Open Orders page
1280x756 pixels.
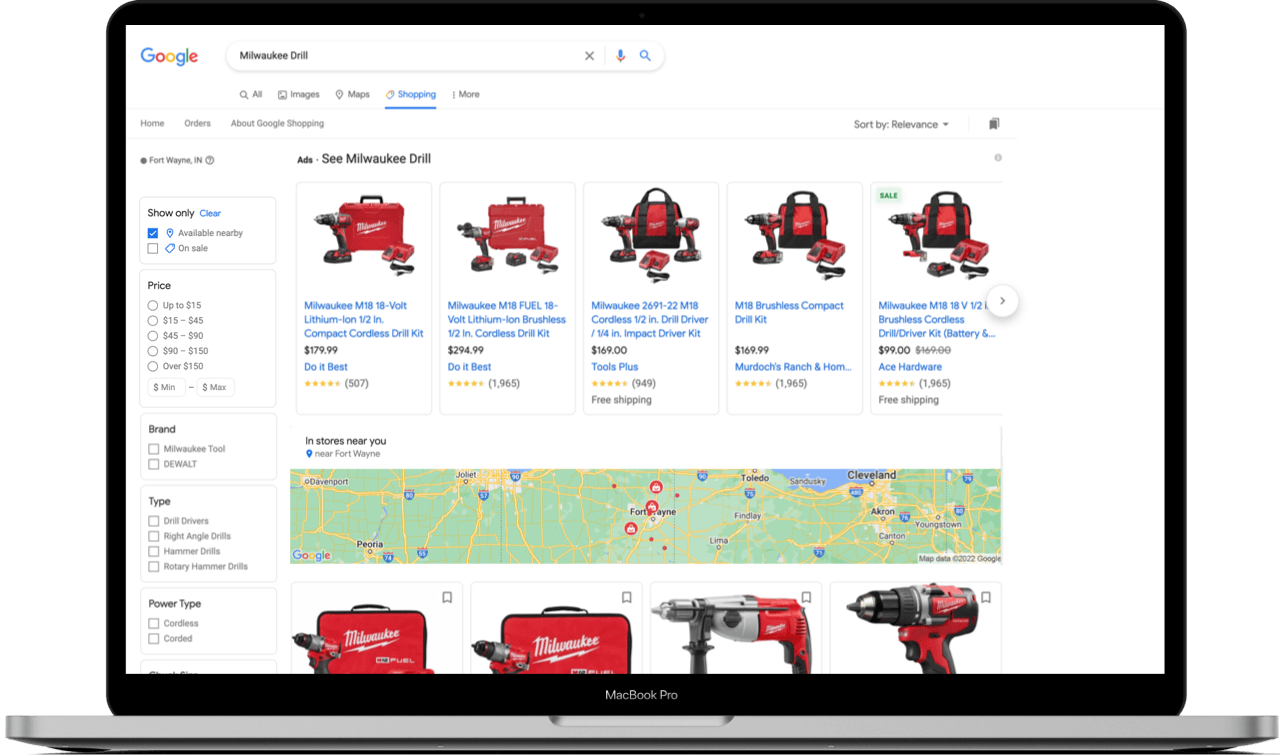[x=197, y=124]
